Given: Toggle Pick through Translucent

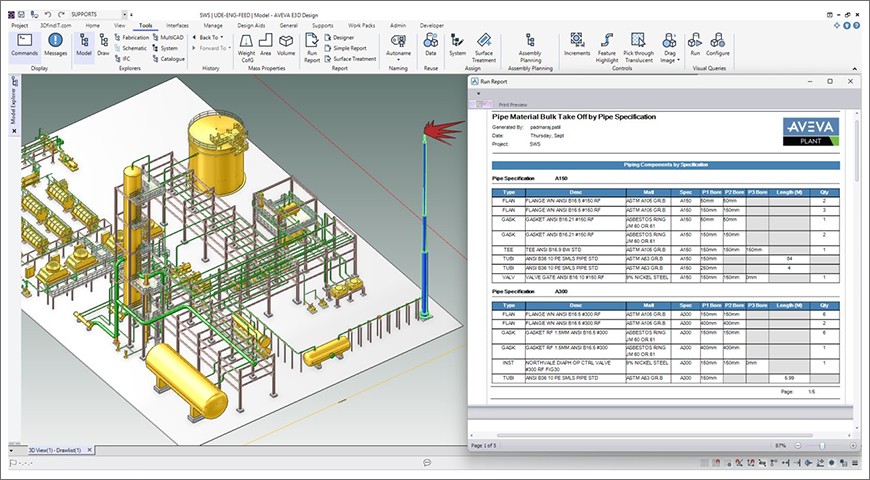Looking at the screenshot, I should [x=640, y=45].
